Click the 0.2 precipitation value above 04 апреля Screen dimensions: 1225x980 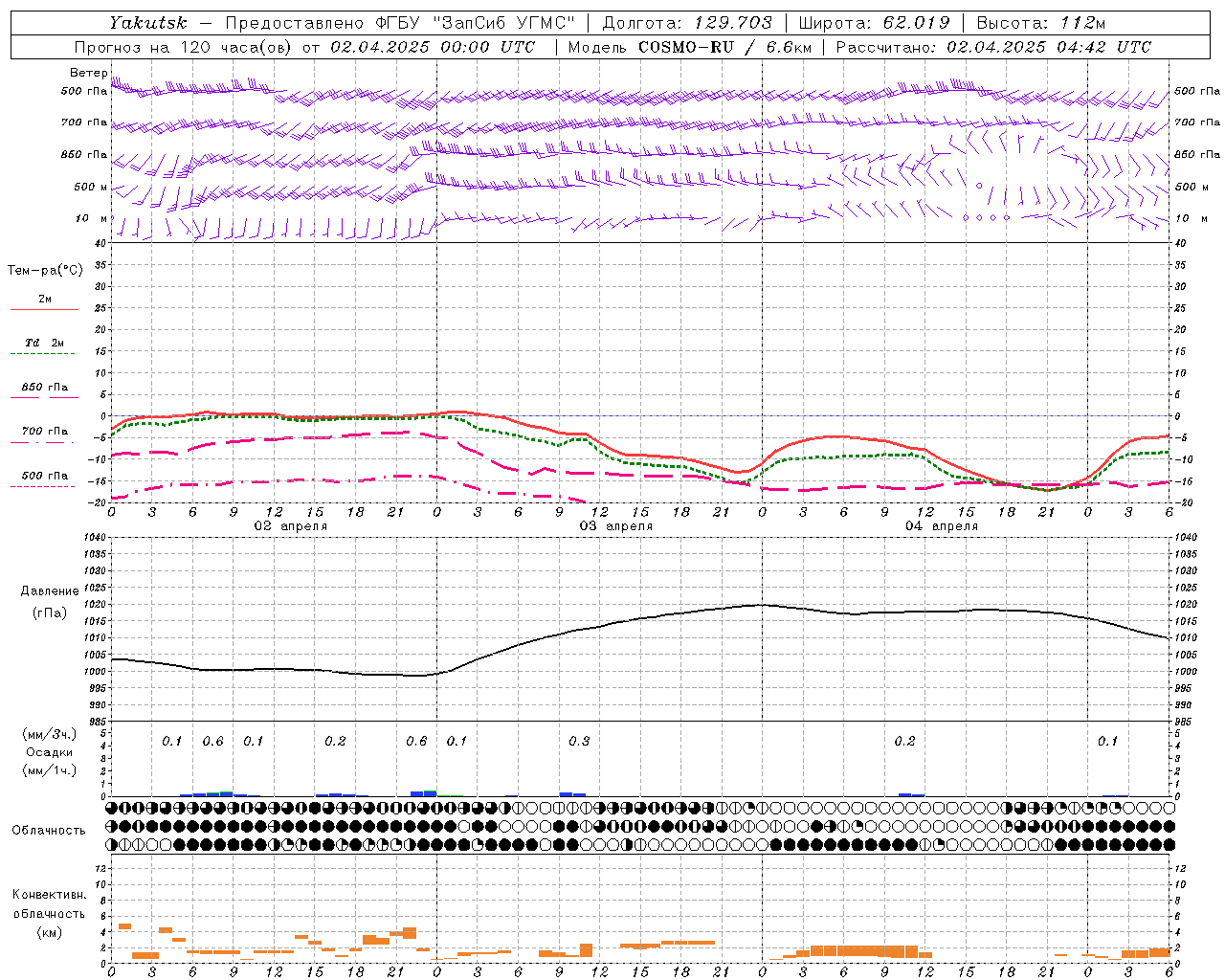904,742
